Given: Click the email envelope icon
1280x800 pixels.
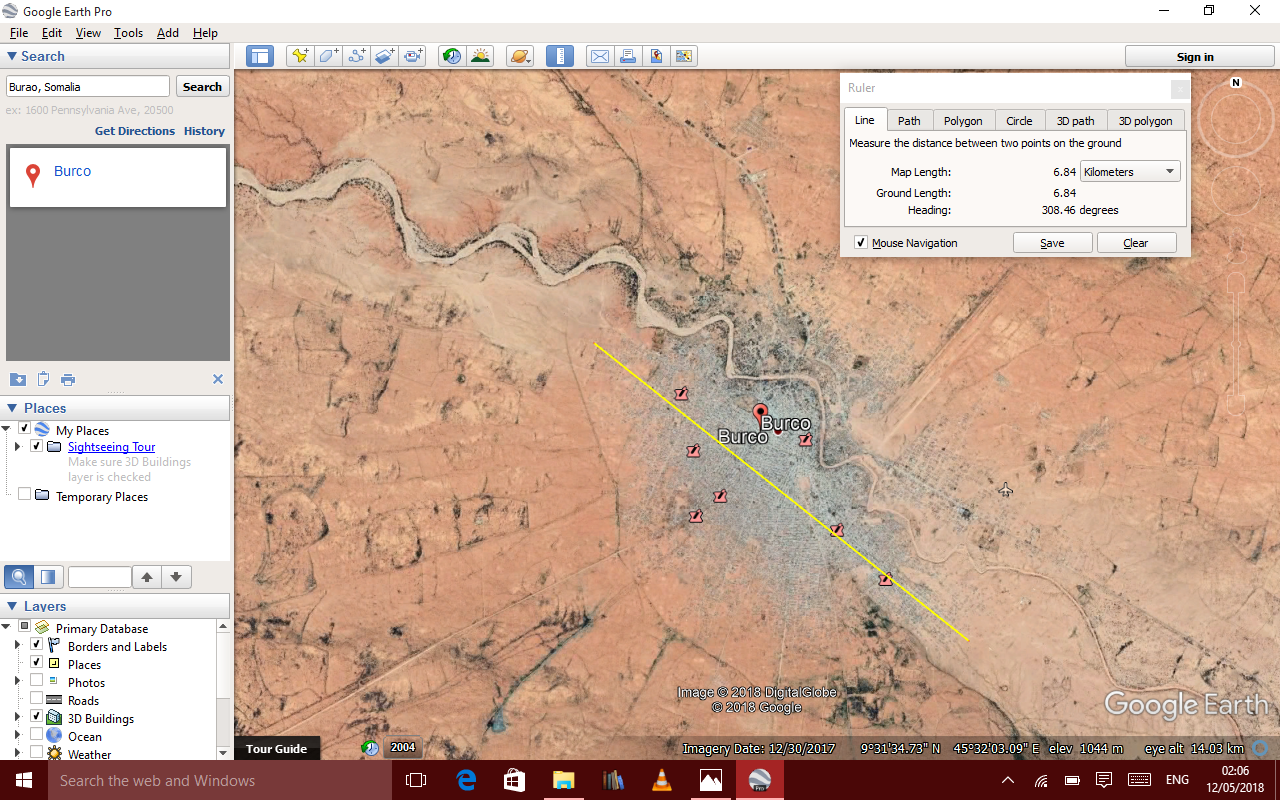Looking at the screenshot, I should point(599,57).
